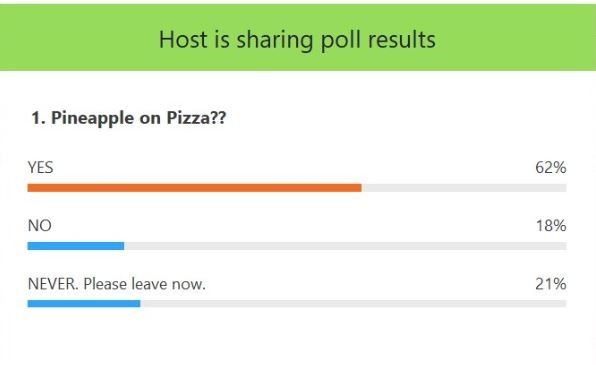Image resolution: width=596 pixels, height=365 pixels.
Task: Click the question number '1.'
Action: tap(38, 117)
